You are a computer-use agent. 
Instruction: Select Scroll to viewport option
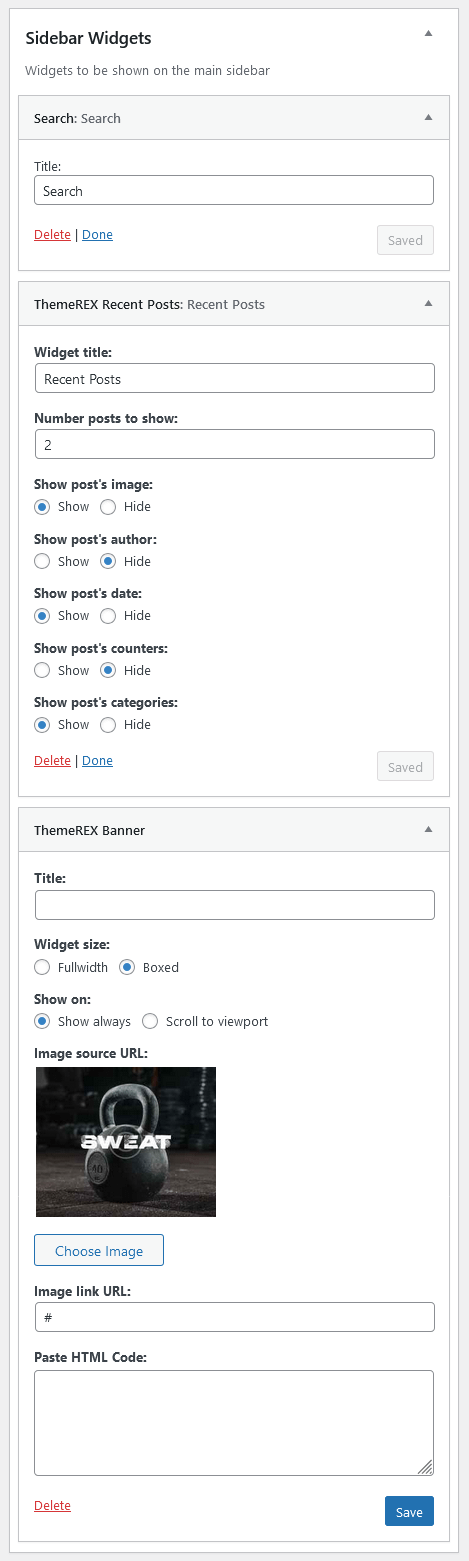150,1021
